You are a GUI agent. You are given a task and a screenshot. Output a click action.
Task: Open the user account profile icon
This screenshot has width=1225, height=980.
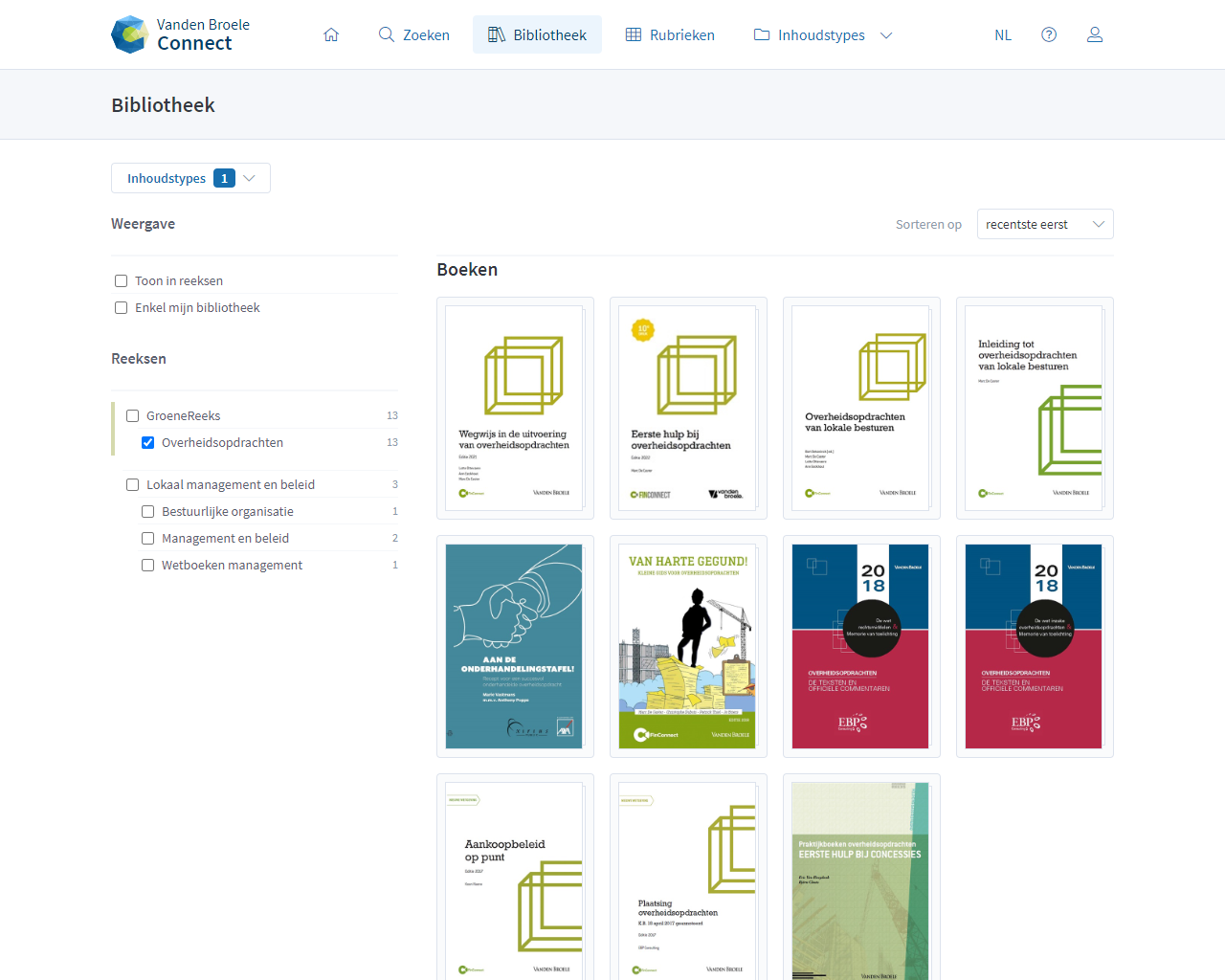[1095, 34]
